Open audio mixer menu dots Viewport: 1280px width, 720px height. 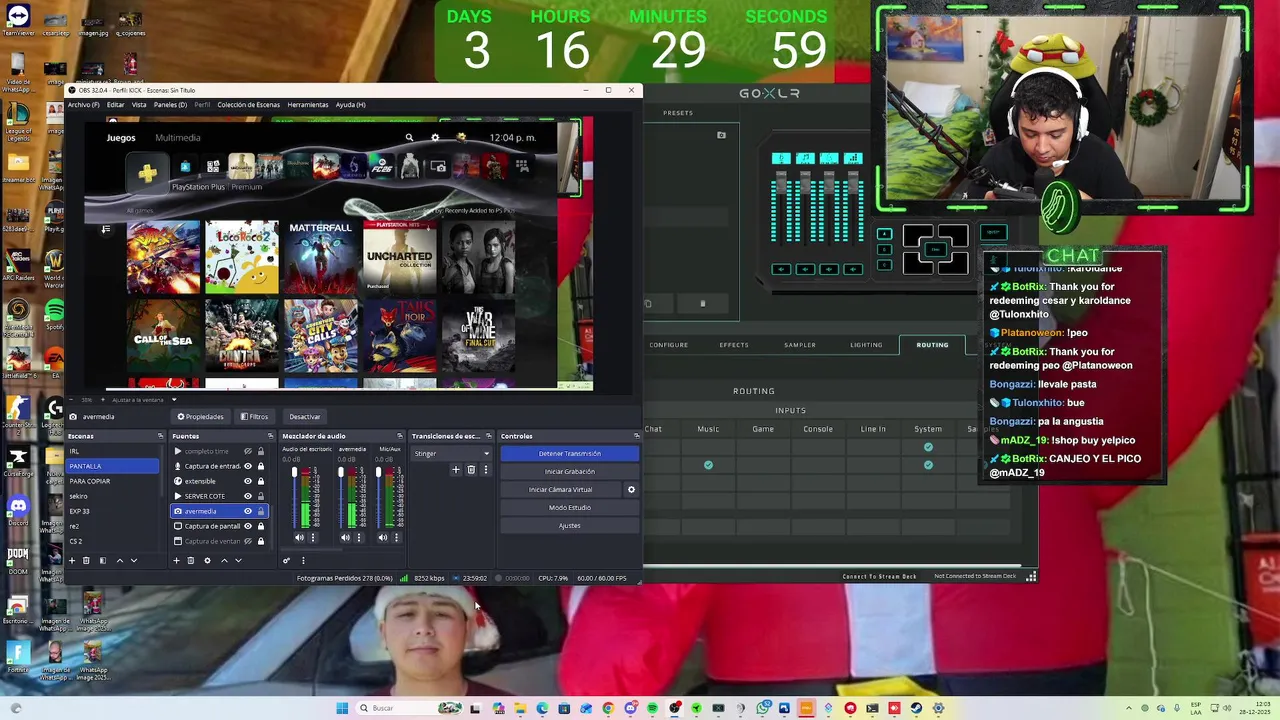(x=303, y=560)
